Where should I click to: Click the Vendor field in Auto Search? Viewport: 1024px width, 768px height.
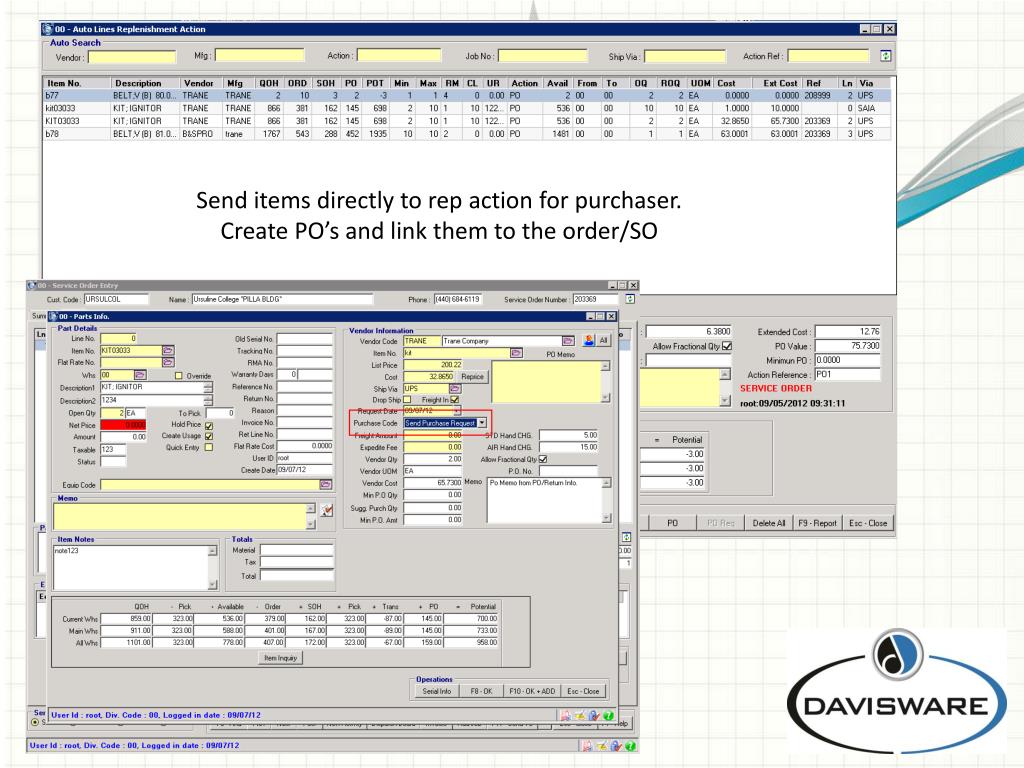[132, 57]
